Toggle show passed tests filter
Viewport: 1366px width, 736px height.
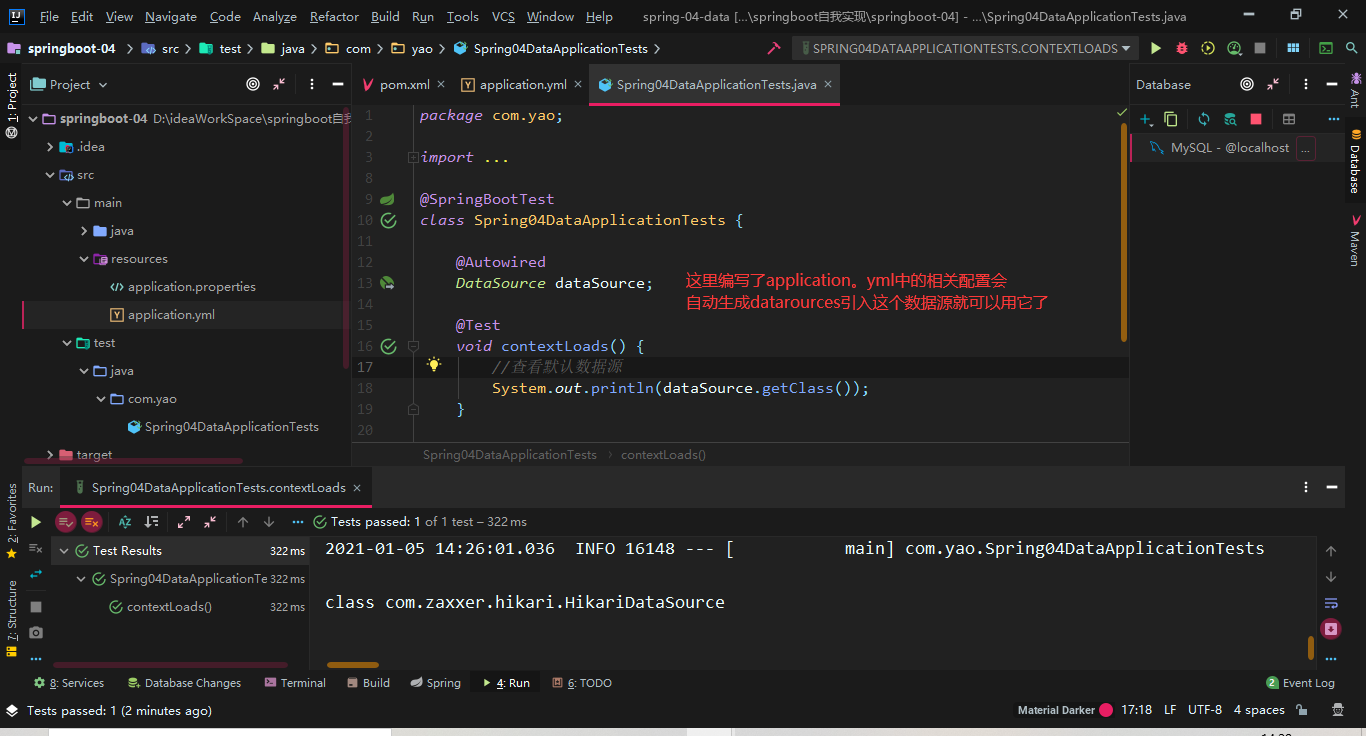(x=66, y=522)
